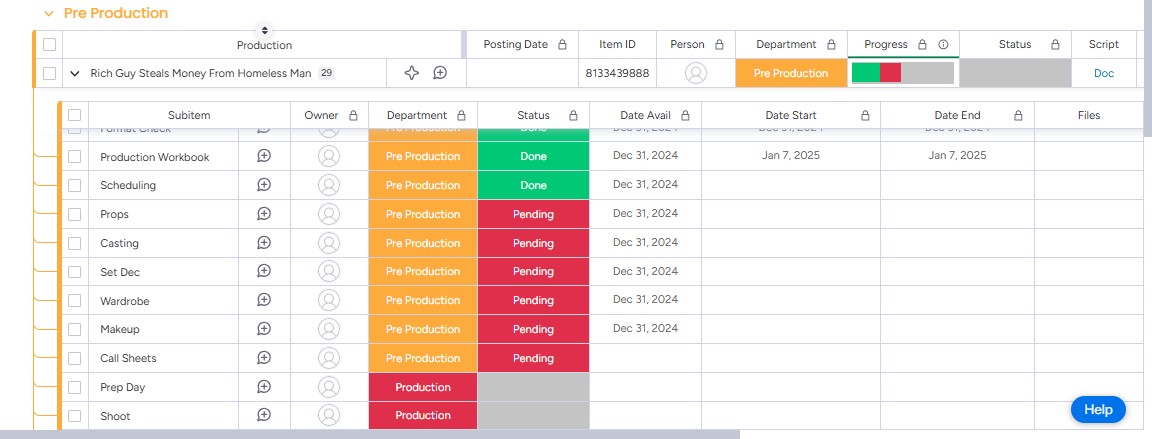The height and width of the screenshot is (439, 1152).
Task: Click the progress bar on the main item
Action: pos(902,73)
